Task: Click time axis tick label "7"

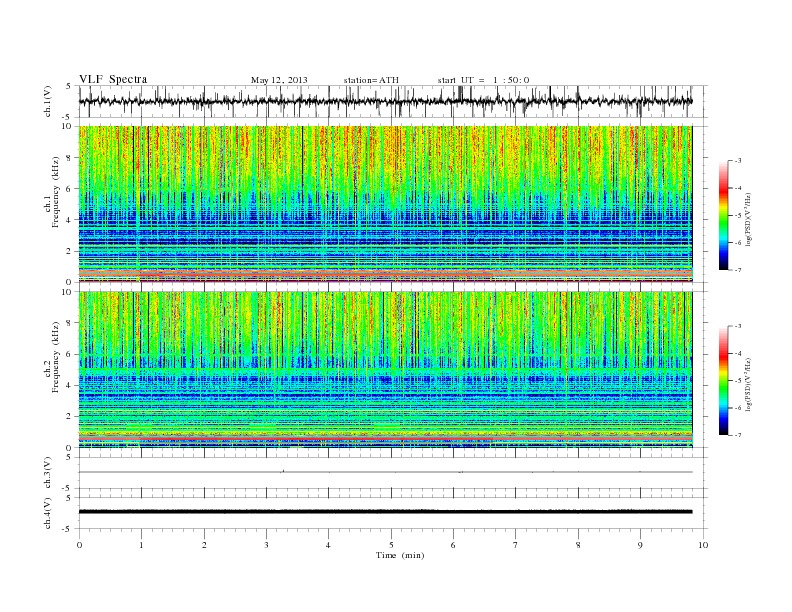Action: [x=516, y=545]
